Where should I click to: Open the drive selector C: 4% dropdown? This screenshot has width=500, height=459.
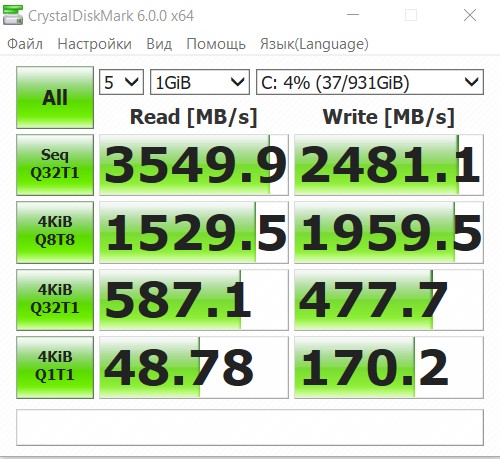370,82
